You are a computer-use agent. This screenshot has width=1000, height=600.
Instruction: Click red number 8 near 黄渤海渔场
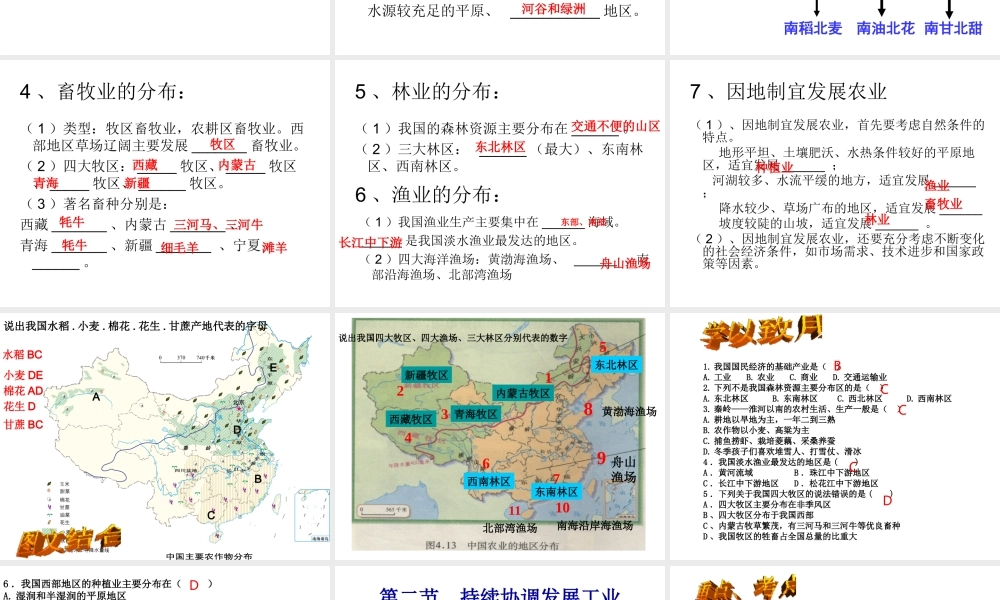click(x=588, y=410)
